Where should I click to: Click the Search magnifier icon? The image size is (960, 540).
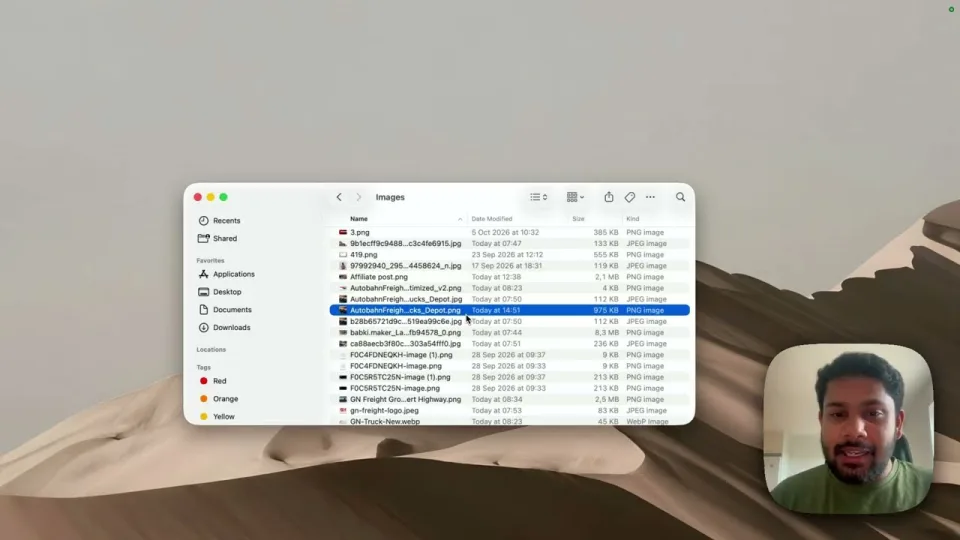click(x=680, y=197)
